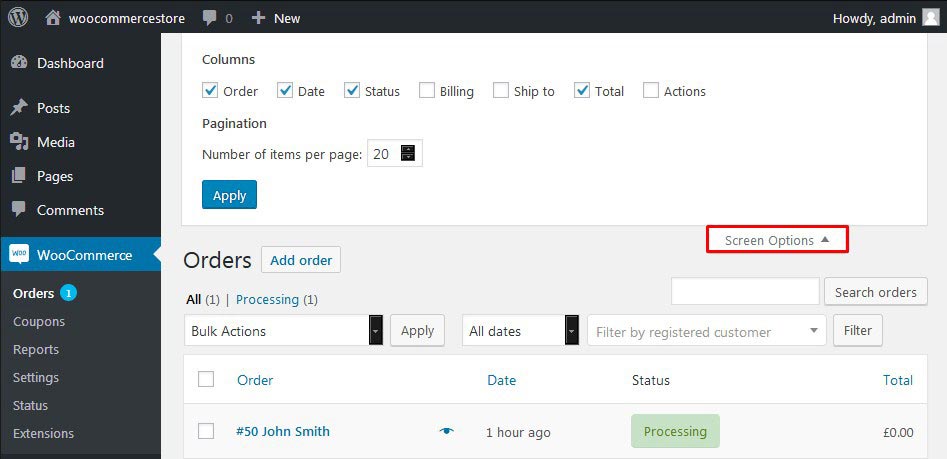947x459 pixels.
Task: Click the number of items per page field
Action: coord(394,153)
